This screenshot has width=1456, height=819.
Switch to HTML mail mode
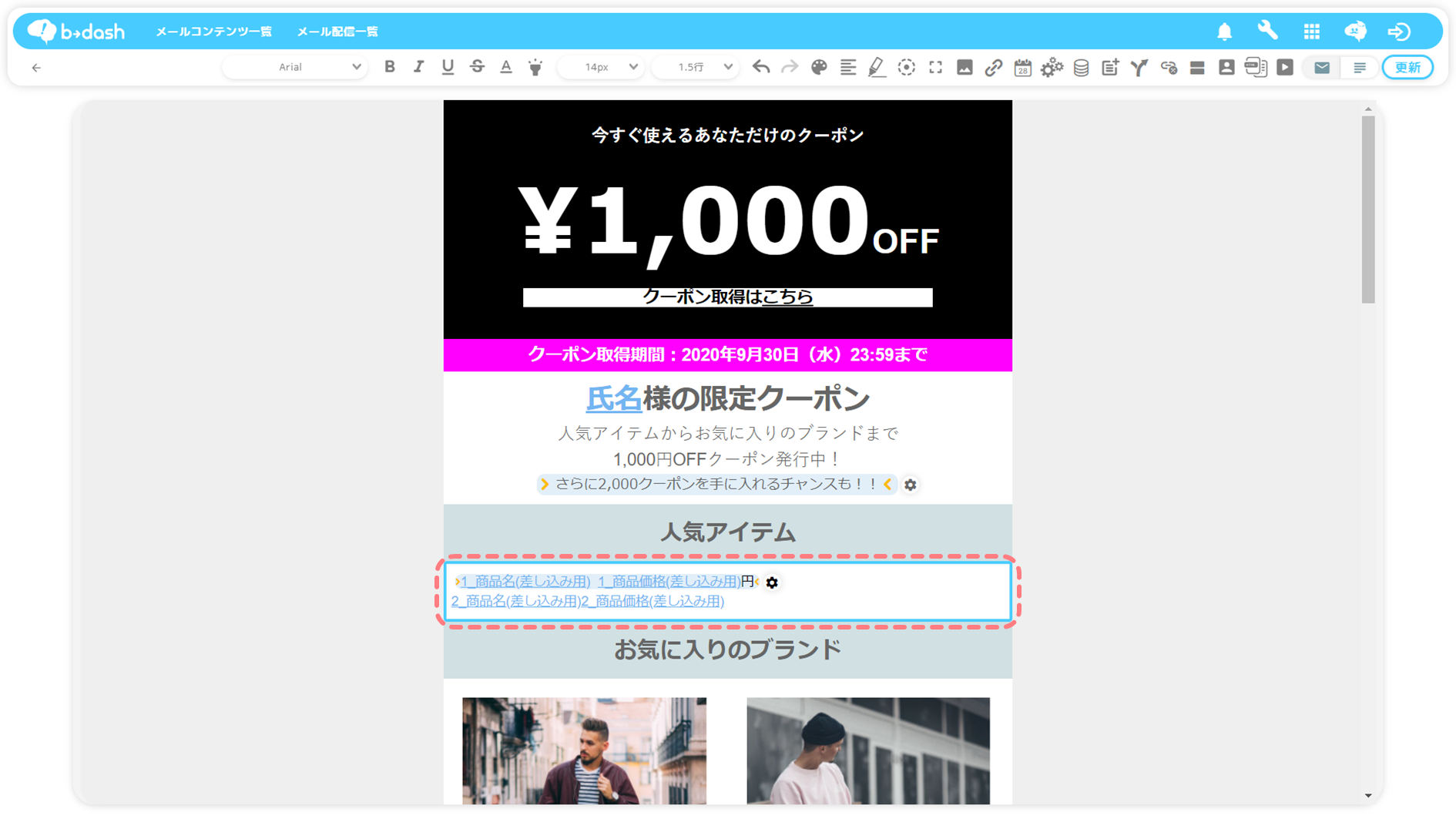1322,68
